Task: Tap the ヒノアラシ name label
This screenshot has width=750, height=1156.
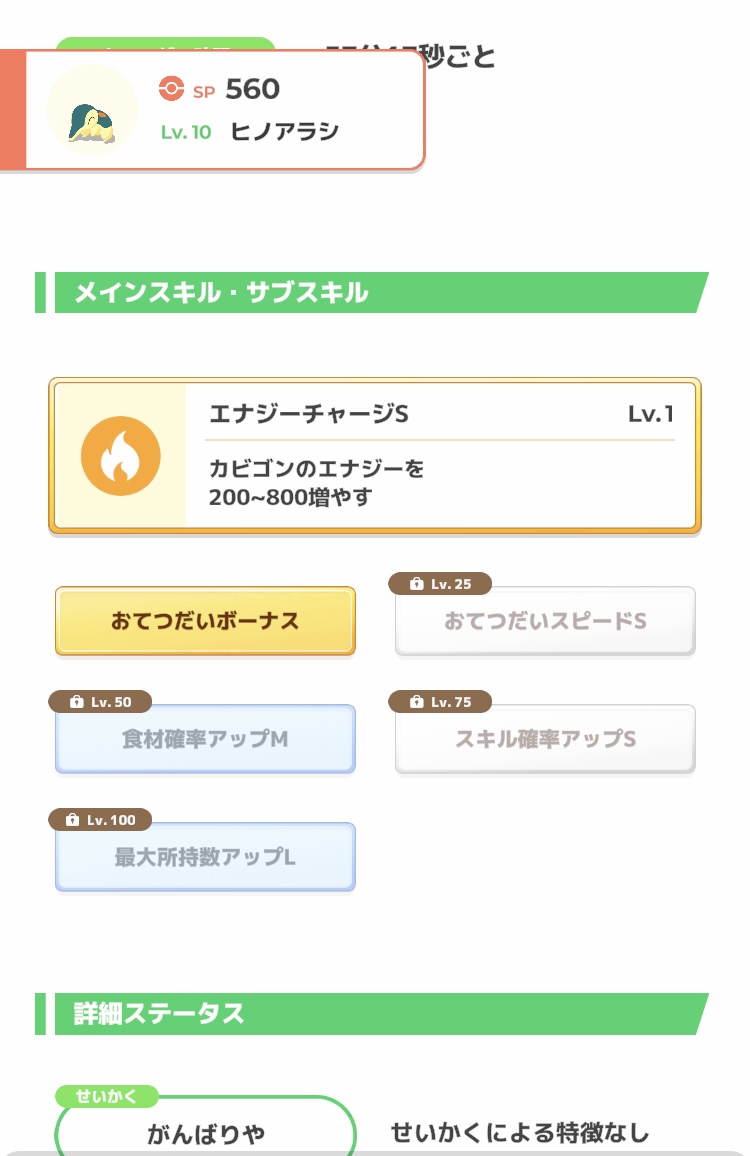Action: pos(285,132)
